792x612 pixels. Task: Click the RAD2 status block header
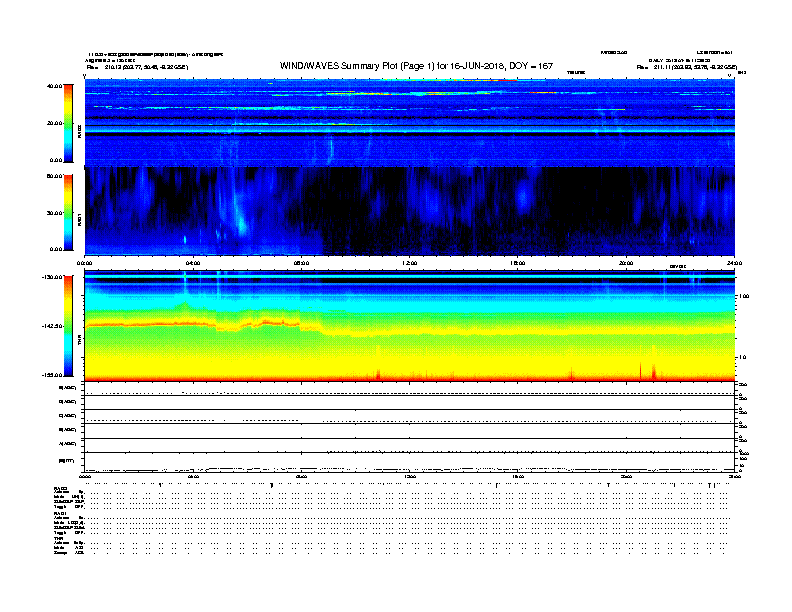pyautogui.click(x=61, y=488)
